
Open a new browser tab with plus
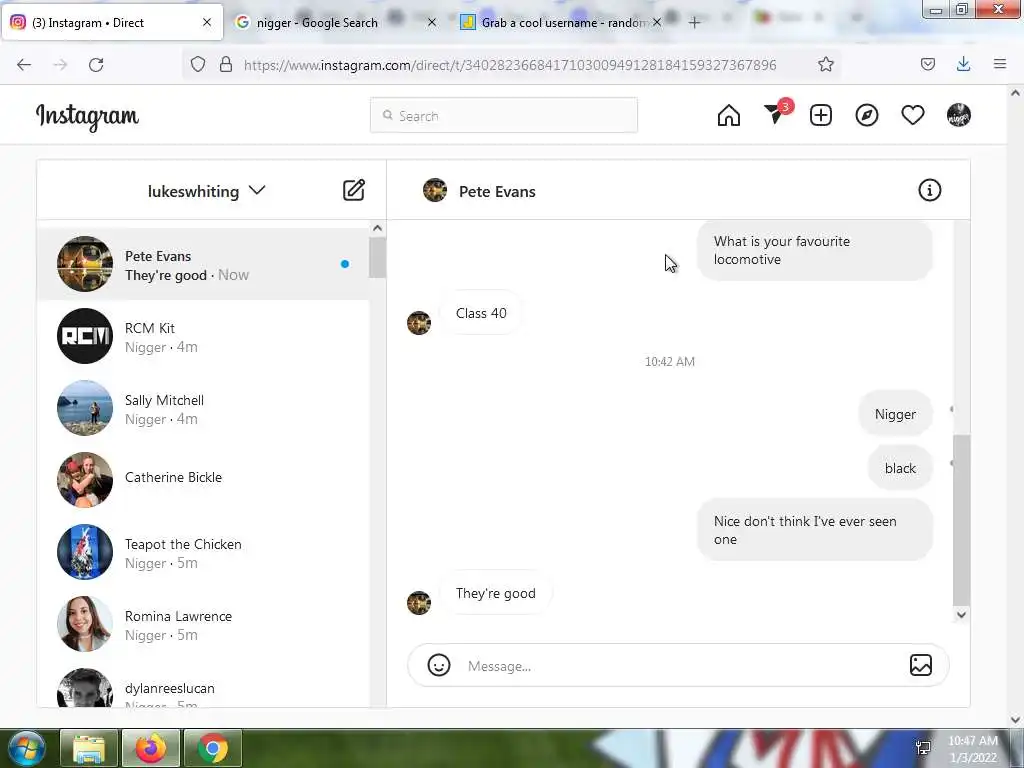pos(694,23)
